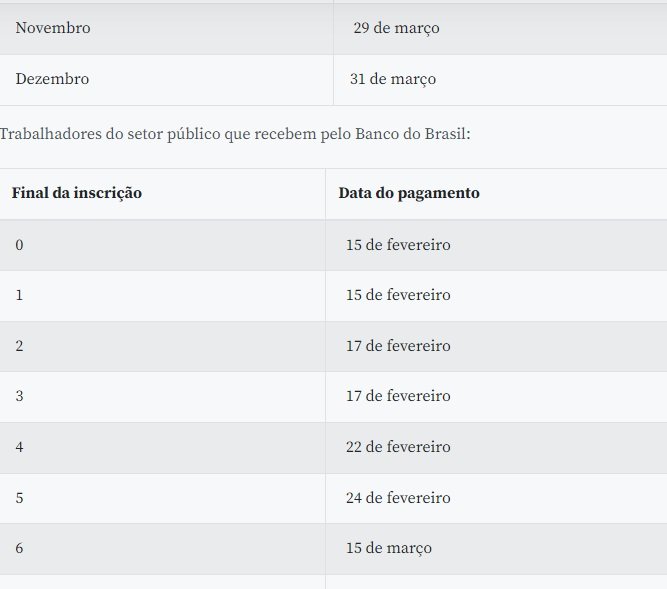Select the inscrição number 1 cell
The image size is (667, 589).
coord(20,295)
